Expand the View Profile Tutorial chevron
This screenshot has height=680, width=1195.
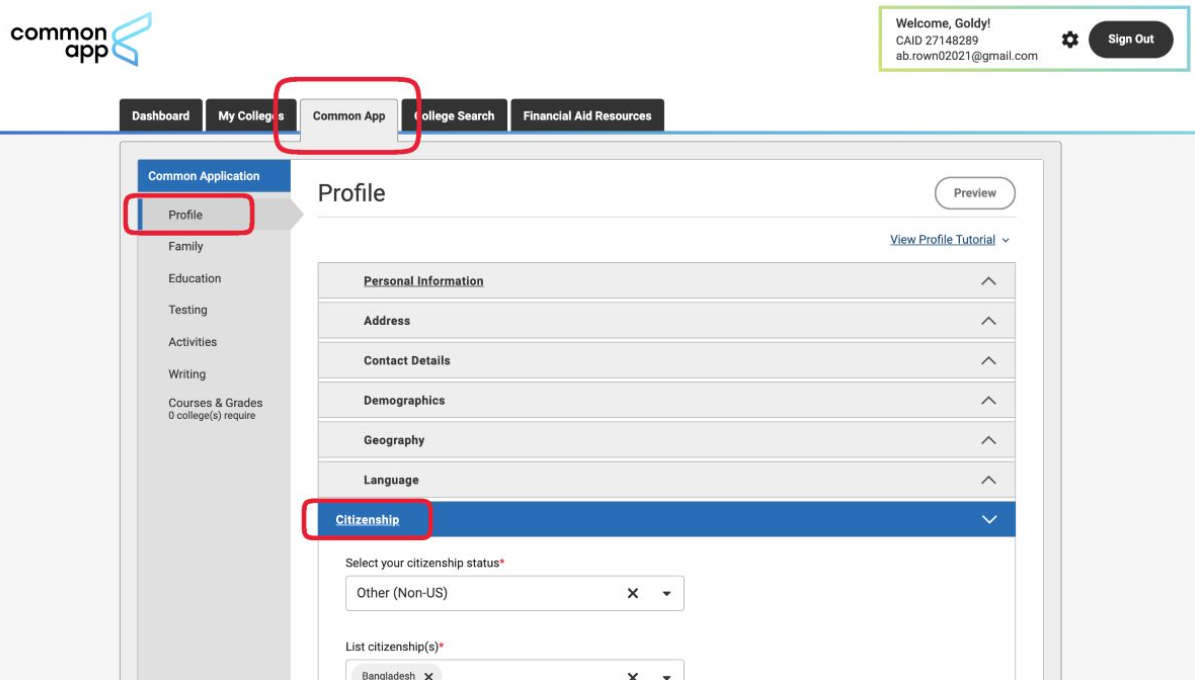[x=1006, y=240]
